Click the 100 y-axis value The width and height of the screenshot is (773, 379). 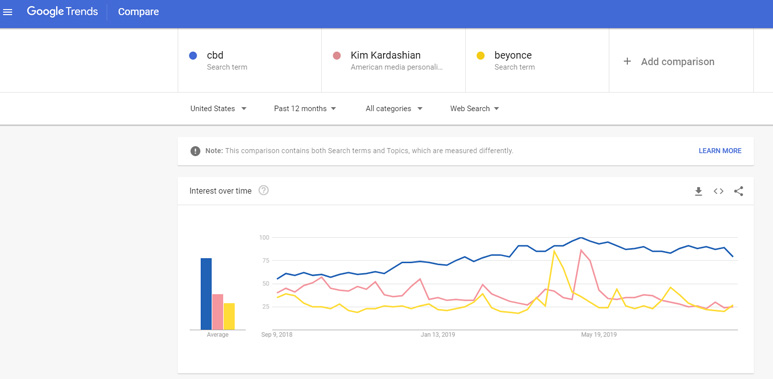pos(265,238)
